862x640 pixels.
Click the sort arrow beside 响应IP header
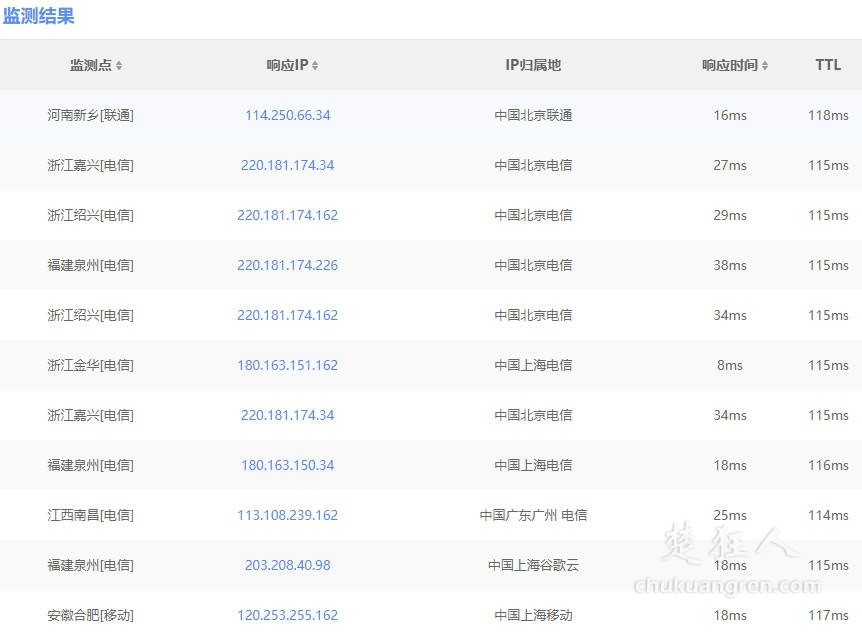tap(314, 65)
